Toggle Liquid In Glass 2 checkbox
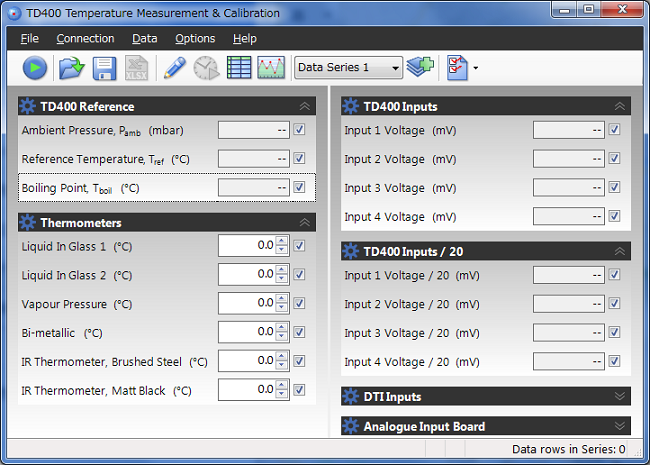650x465 pixels. tap(299, 274)
